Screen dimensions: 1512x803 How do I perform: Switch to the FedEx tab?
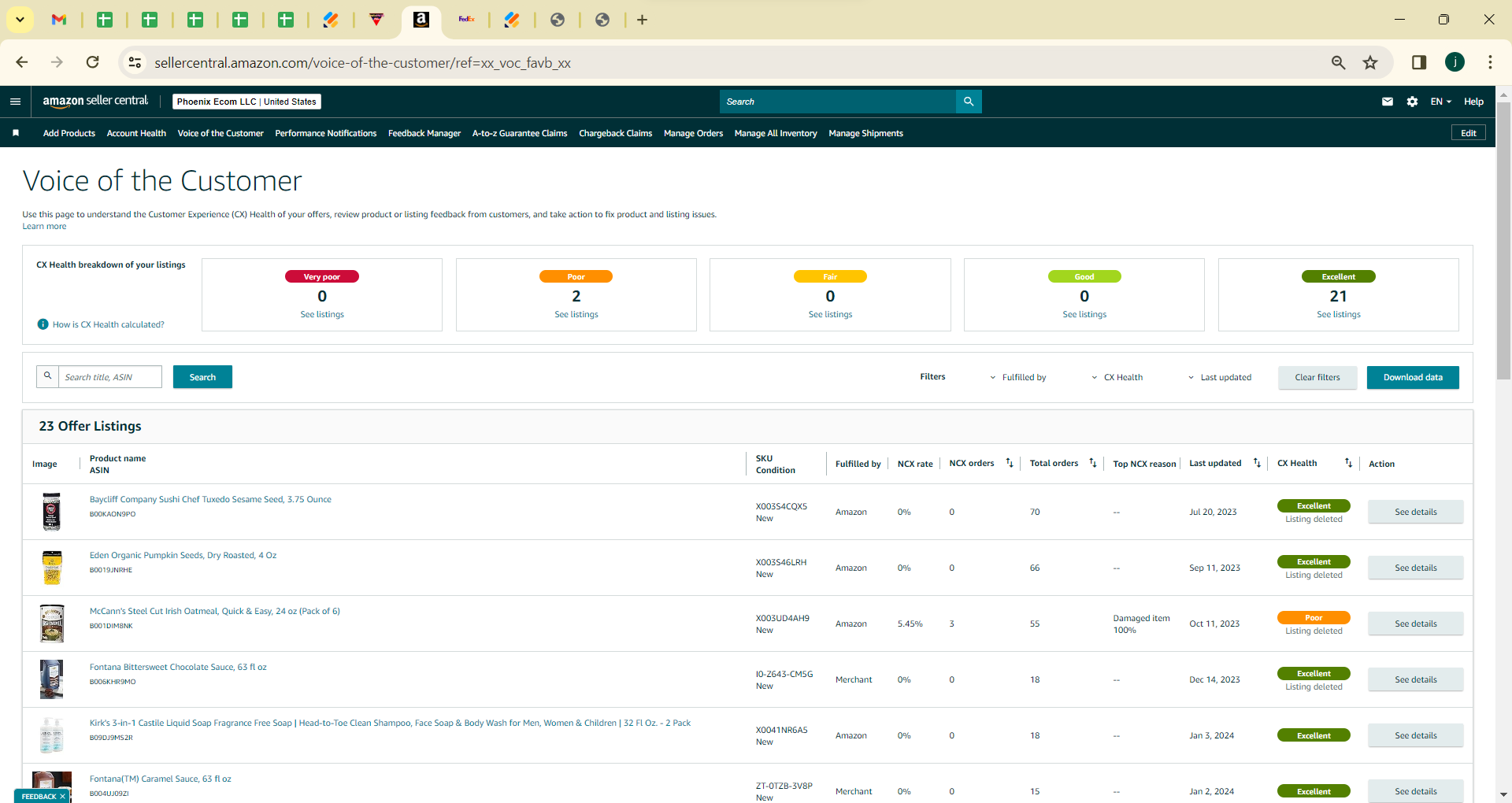pyautogui.click(x=467, y=20)
